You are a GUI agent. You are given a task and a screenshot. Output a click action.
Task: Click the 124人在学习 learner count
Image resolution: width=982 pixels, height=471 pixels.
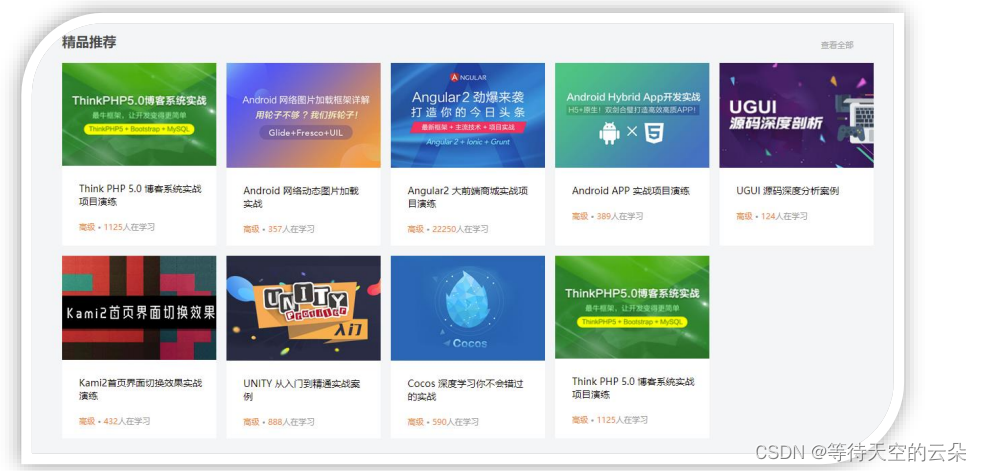pos(784,216)
